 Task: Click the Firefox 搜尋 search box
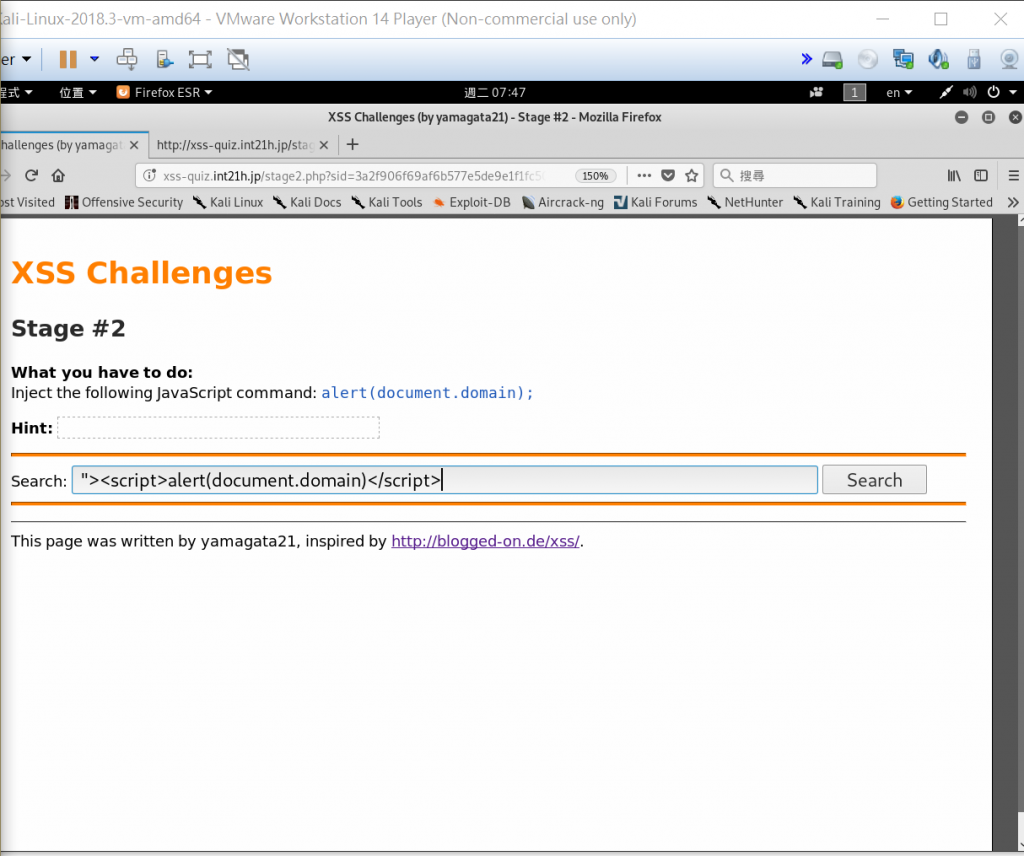[795, 175]
